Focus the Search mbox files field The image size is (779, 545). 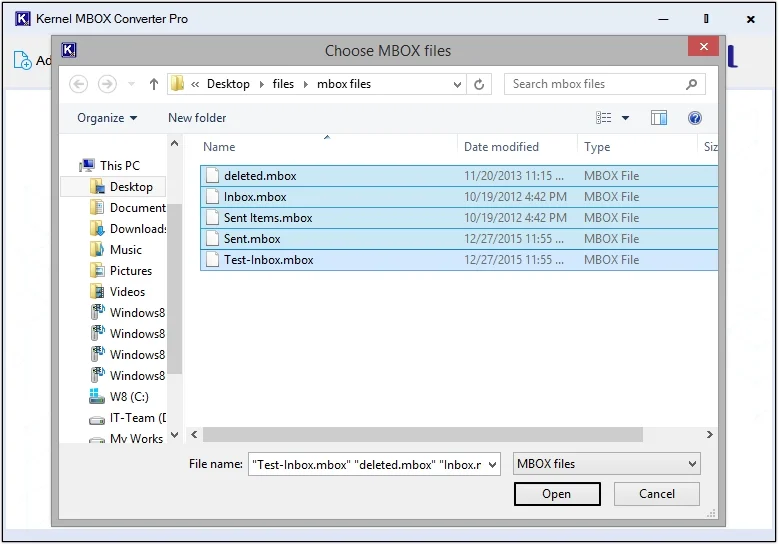604,84
